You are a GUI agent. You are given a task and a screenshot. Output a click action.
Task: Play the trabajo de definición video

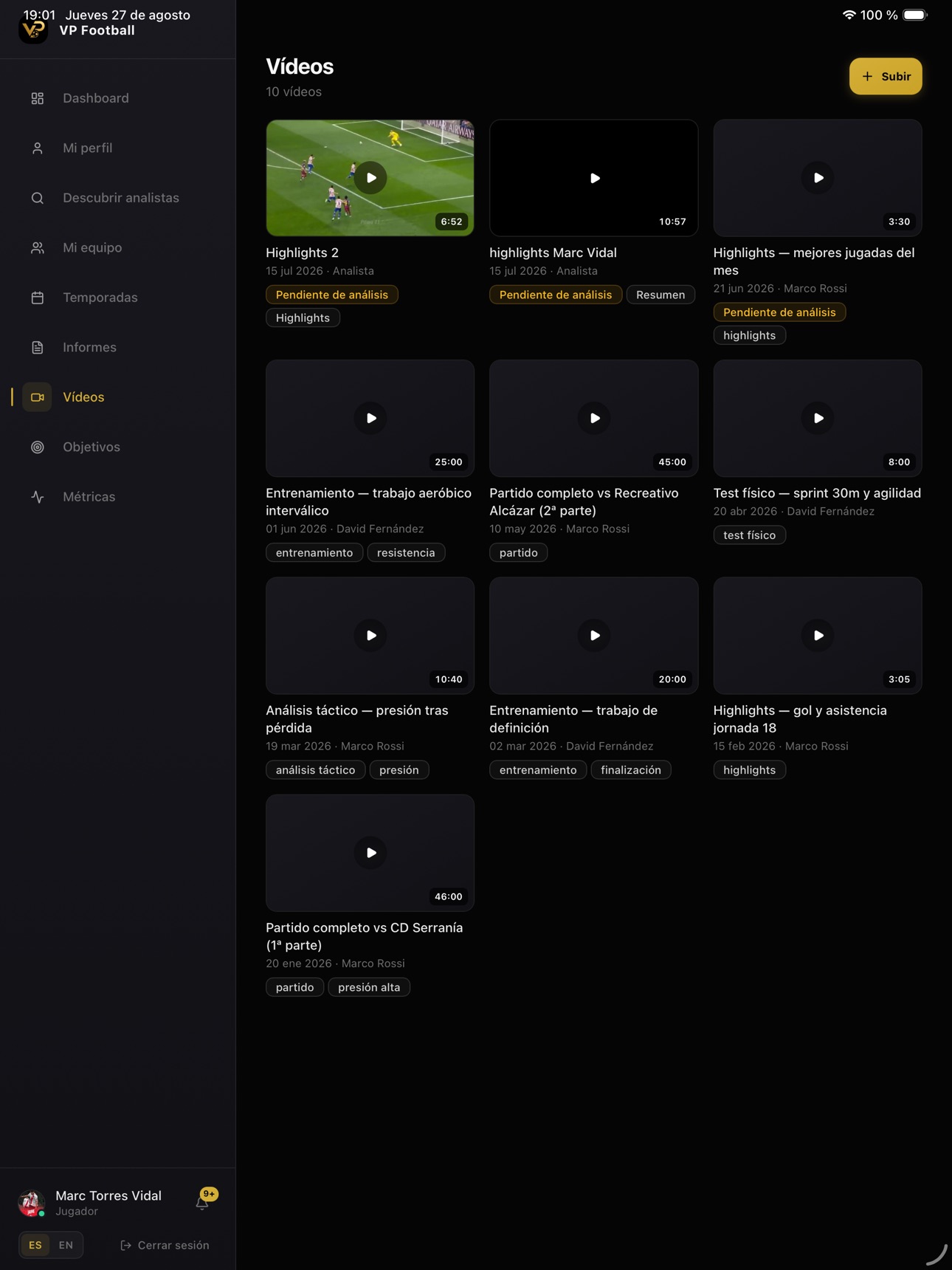coord(594,635)
